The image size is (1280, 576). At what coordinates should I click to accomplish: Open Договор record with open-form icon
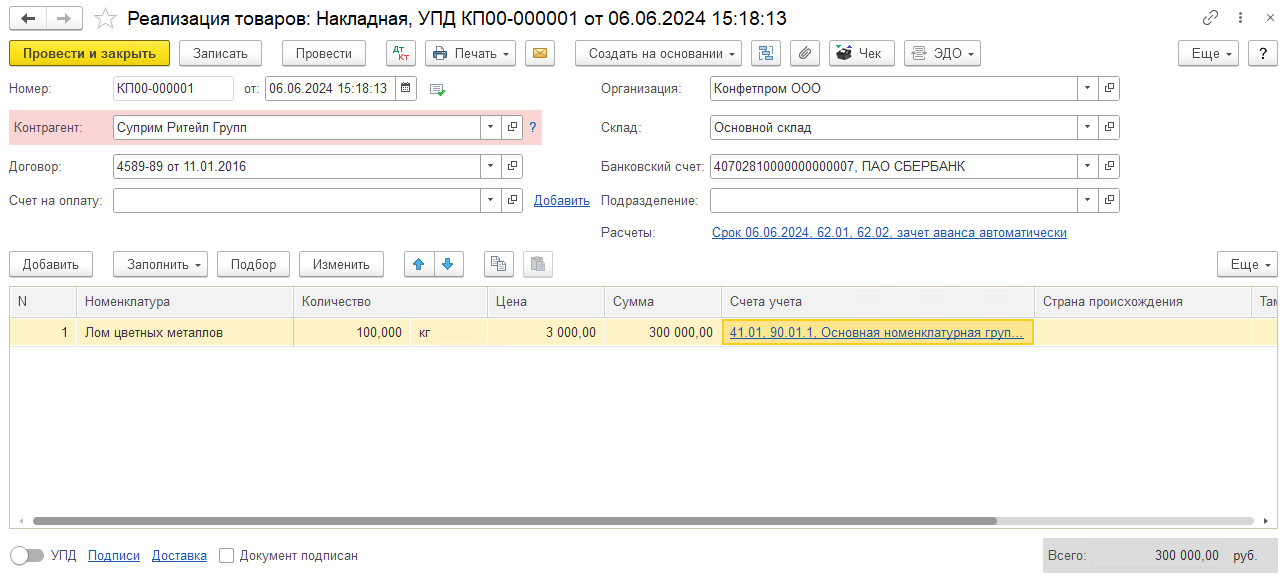[x=512, y=166]
